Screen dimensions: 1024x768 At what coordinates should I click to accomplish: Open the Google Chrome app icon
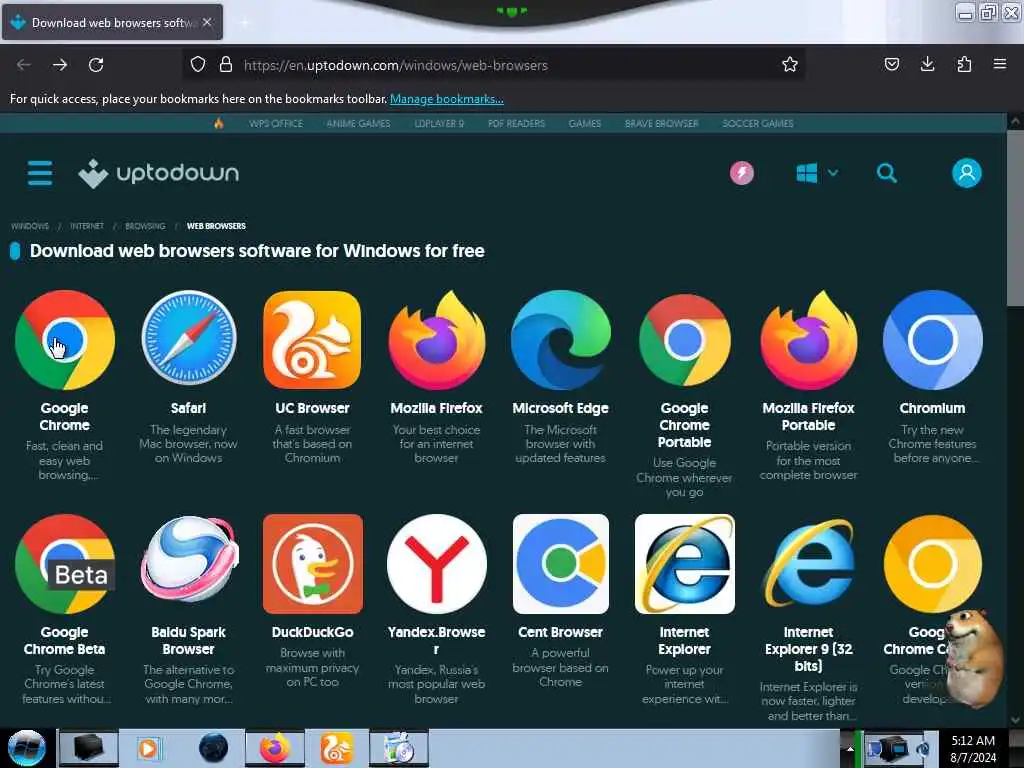[65, 340]
